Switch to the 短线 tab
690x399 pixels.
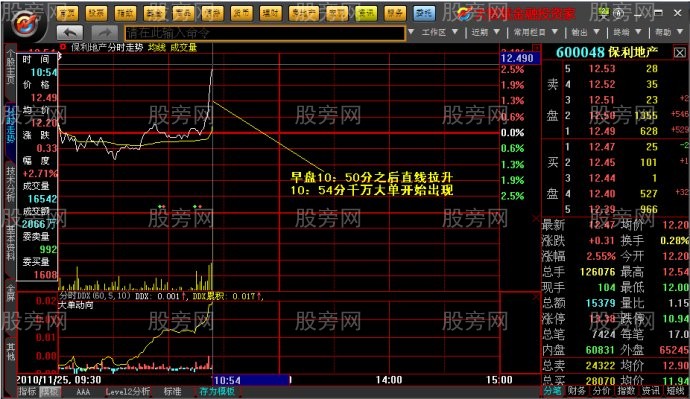[x=675, y=391]
